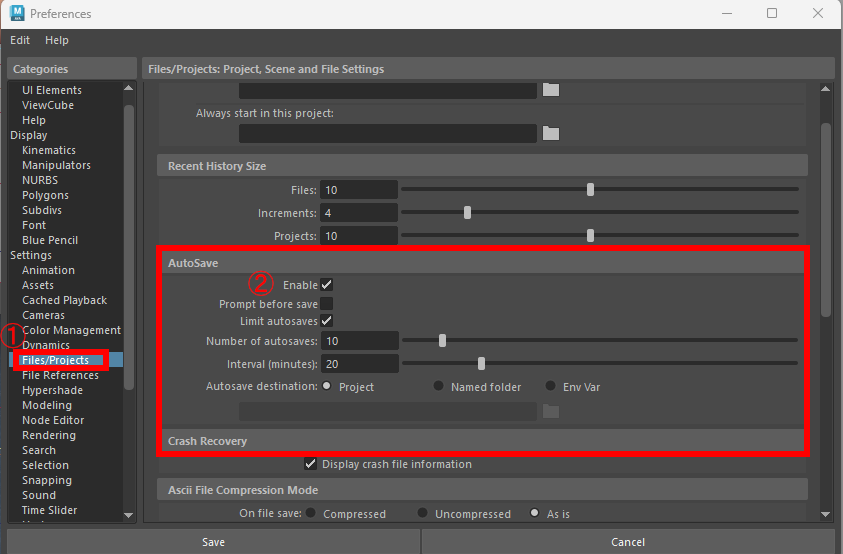Click the Save button

[213, 542]
